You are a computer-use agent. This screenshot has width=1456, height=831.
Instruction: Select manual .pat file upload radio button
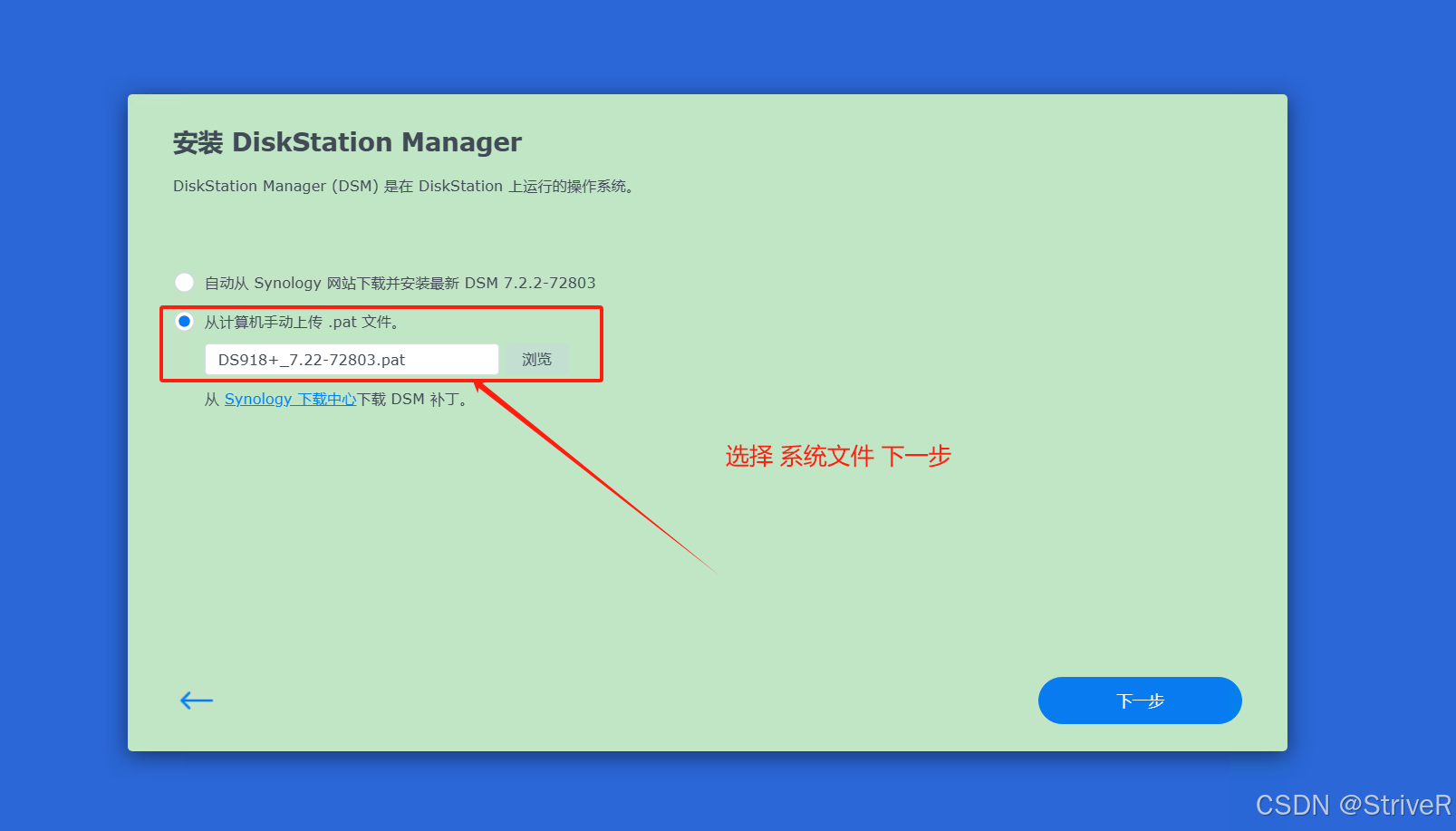(x=184, y=322)
